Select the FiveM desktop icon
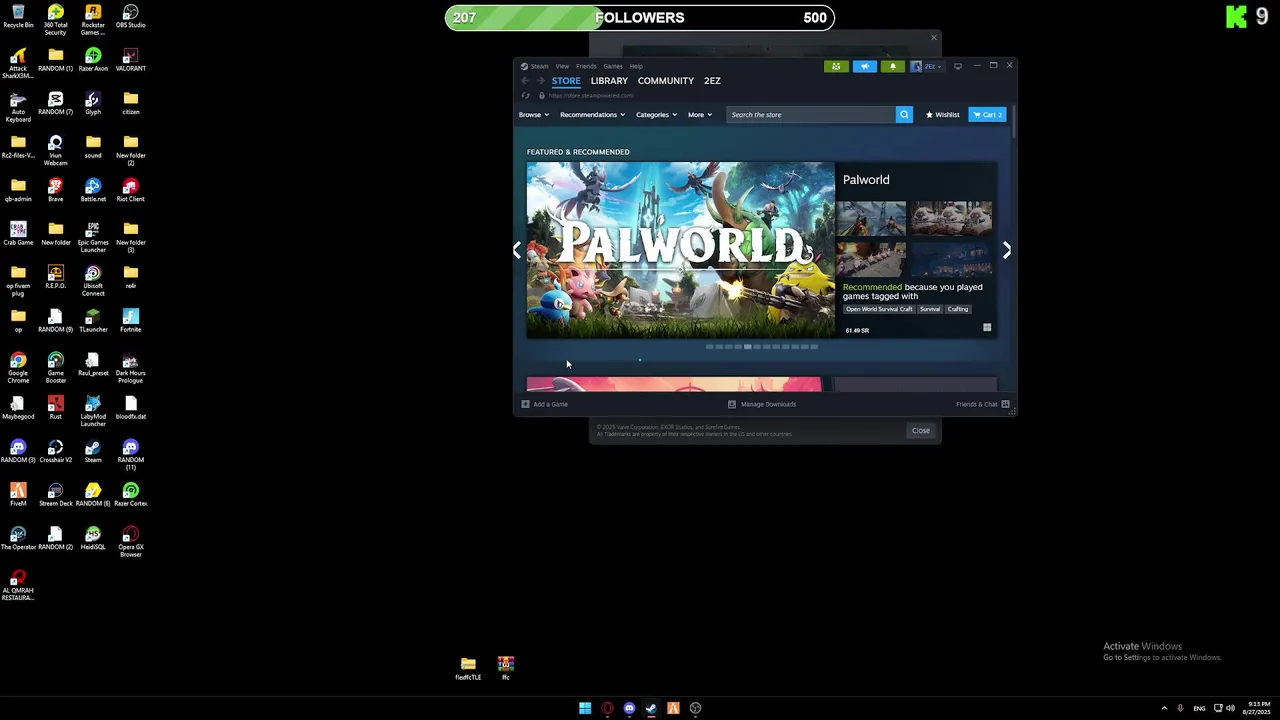Image resolution: width=1280 pixels, height=720 pixels. pyautogui.click(x=18, y=495)
